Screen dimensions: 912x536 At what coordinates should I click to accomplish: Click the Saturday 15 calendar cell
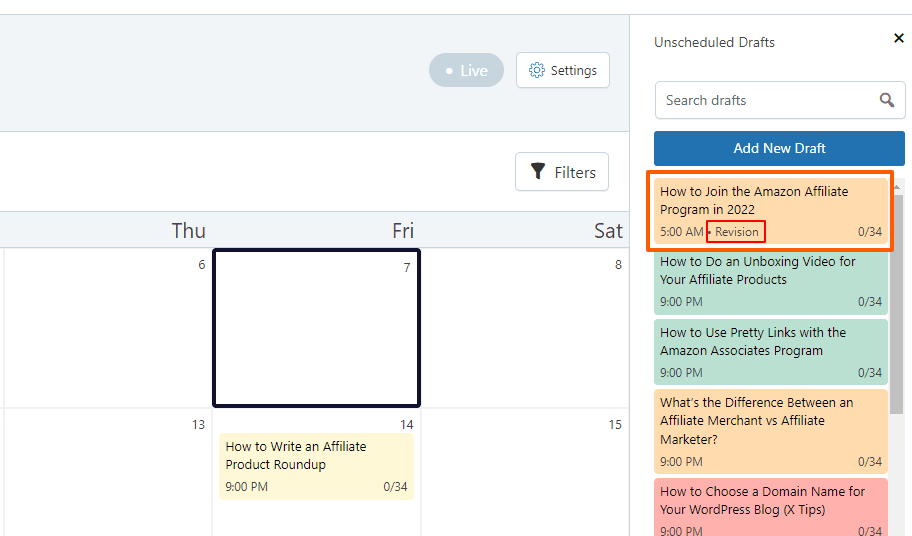tap(525, 472)
